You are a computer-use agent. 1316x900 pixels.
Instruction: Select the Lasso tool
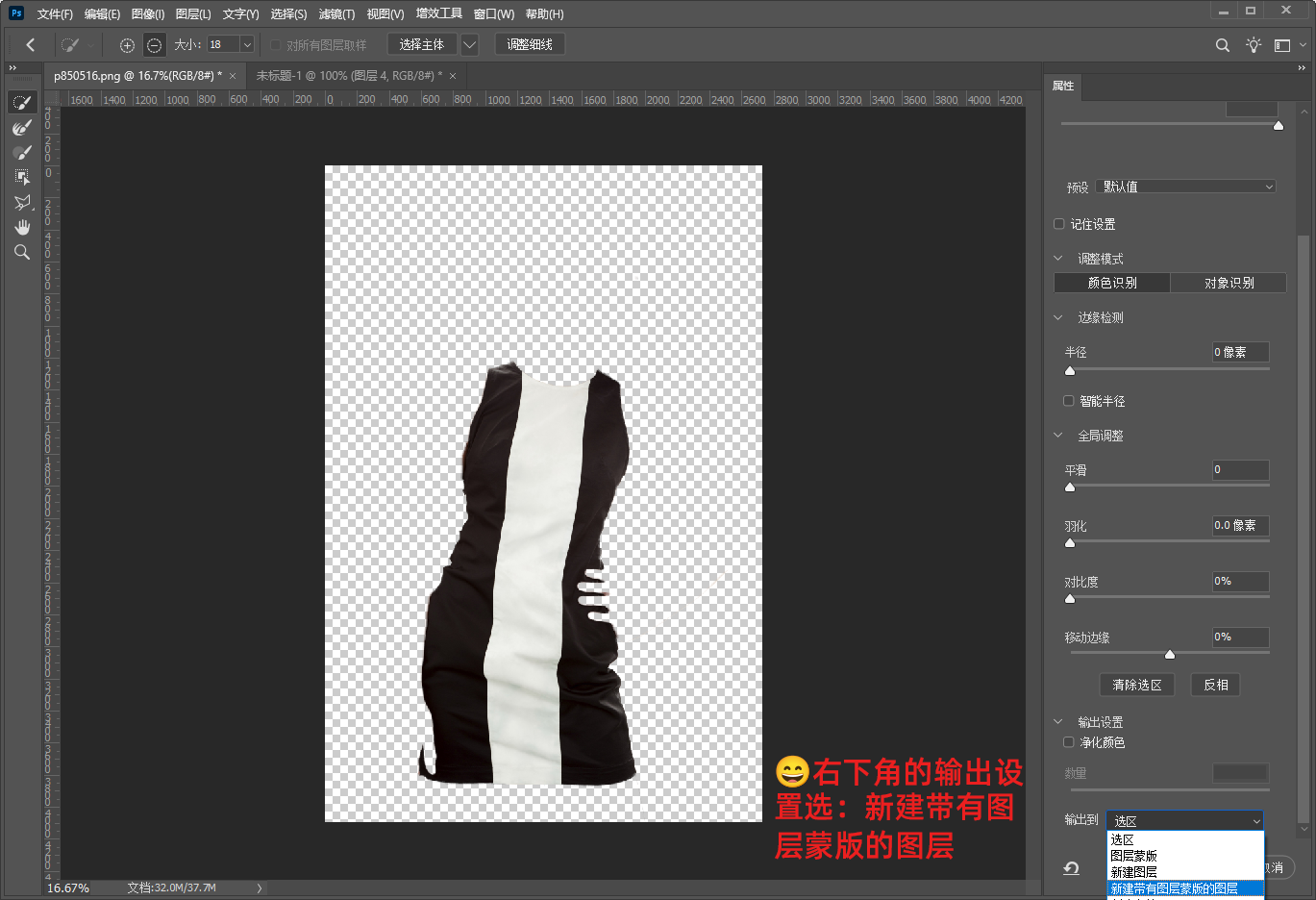click(22, 203)
